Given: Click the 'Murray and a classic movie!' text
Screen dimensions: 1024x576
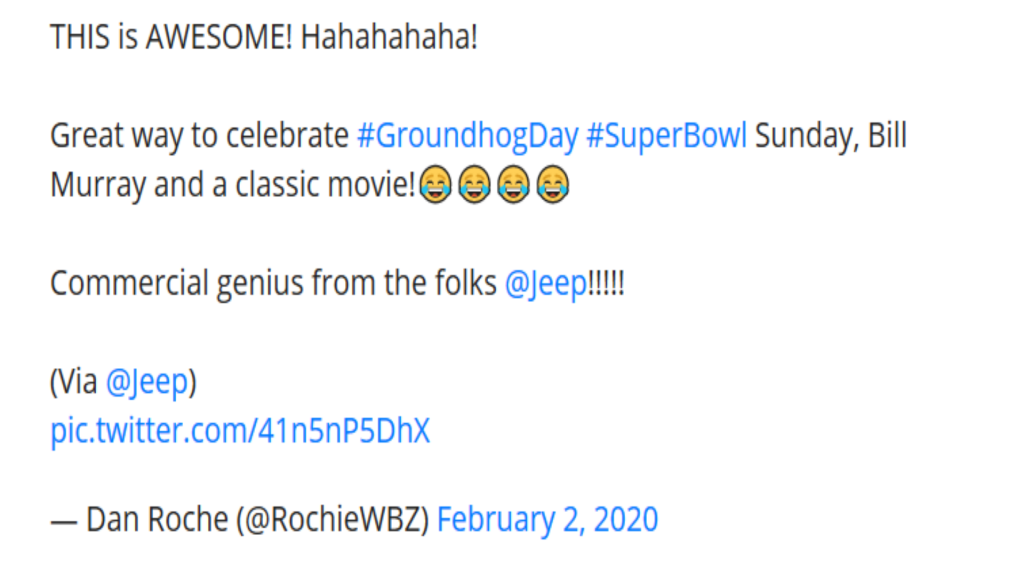Looking at the screenshot, I should coord(232,185).
